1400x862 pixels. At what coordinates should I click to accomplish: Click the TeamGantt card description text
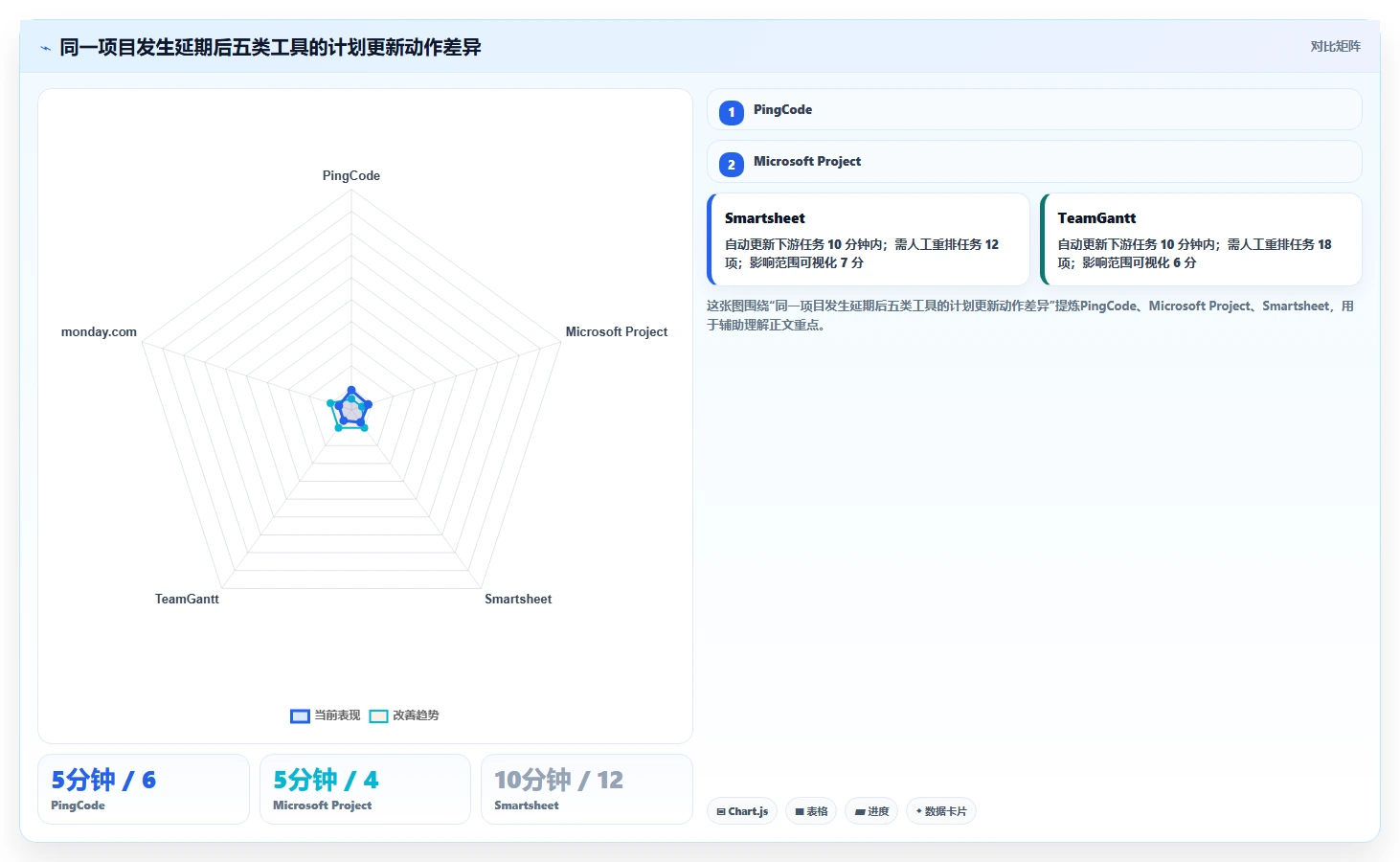[1194, 254]
